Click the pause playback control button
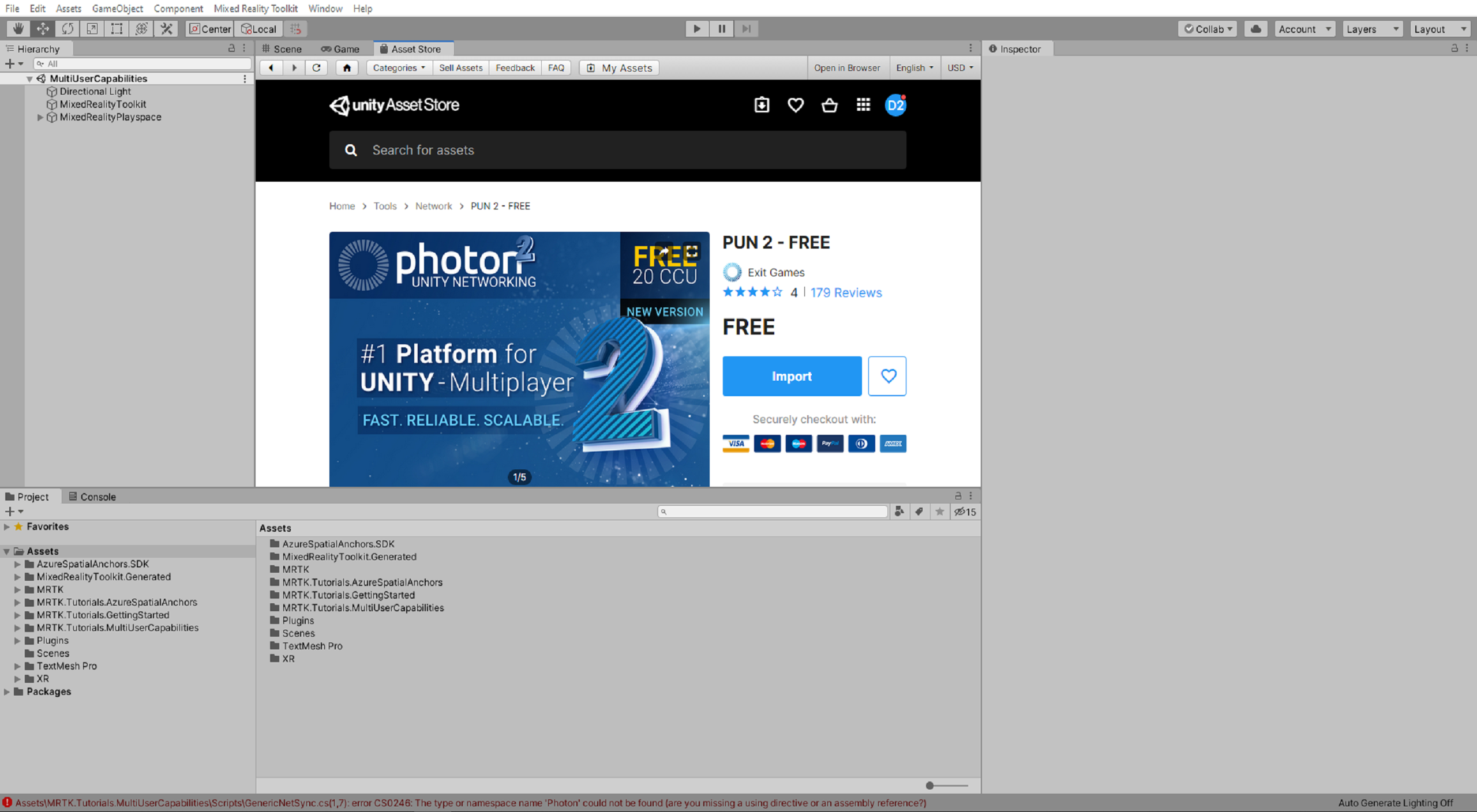Image resolution: width=1477 pixels, height=812 pixels. [721, 28]
